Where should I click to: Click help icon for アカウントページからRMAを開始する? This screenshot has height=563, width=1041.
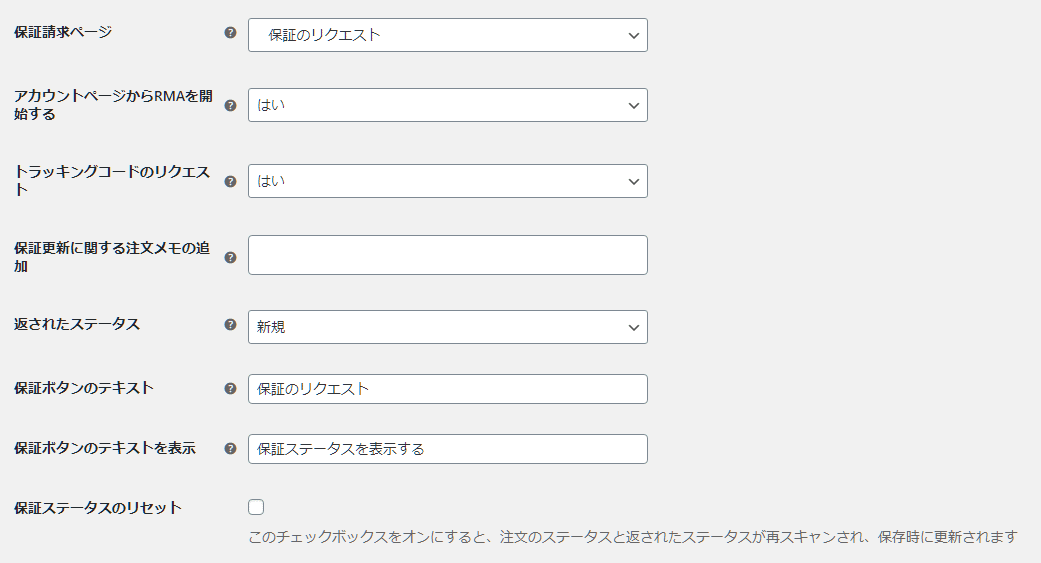pyautogui.click(x=230, y=106)
